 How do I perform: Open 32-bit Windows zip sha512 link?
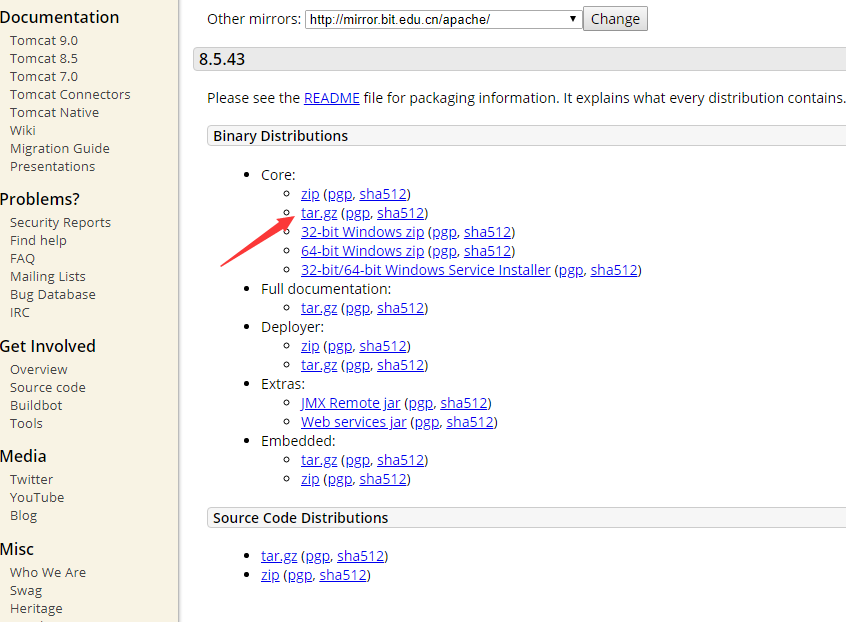[487, 232]
